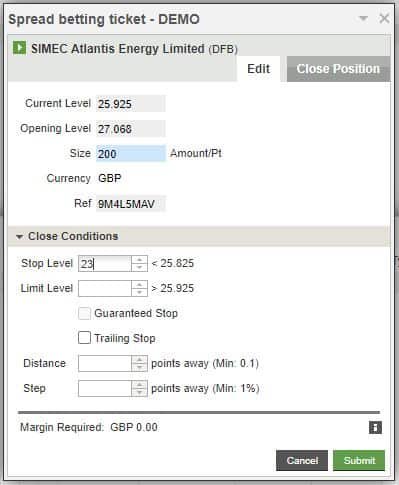
Task: Click the Distance points input field
Action: [105, 363]
